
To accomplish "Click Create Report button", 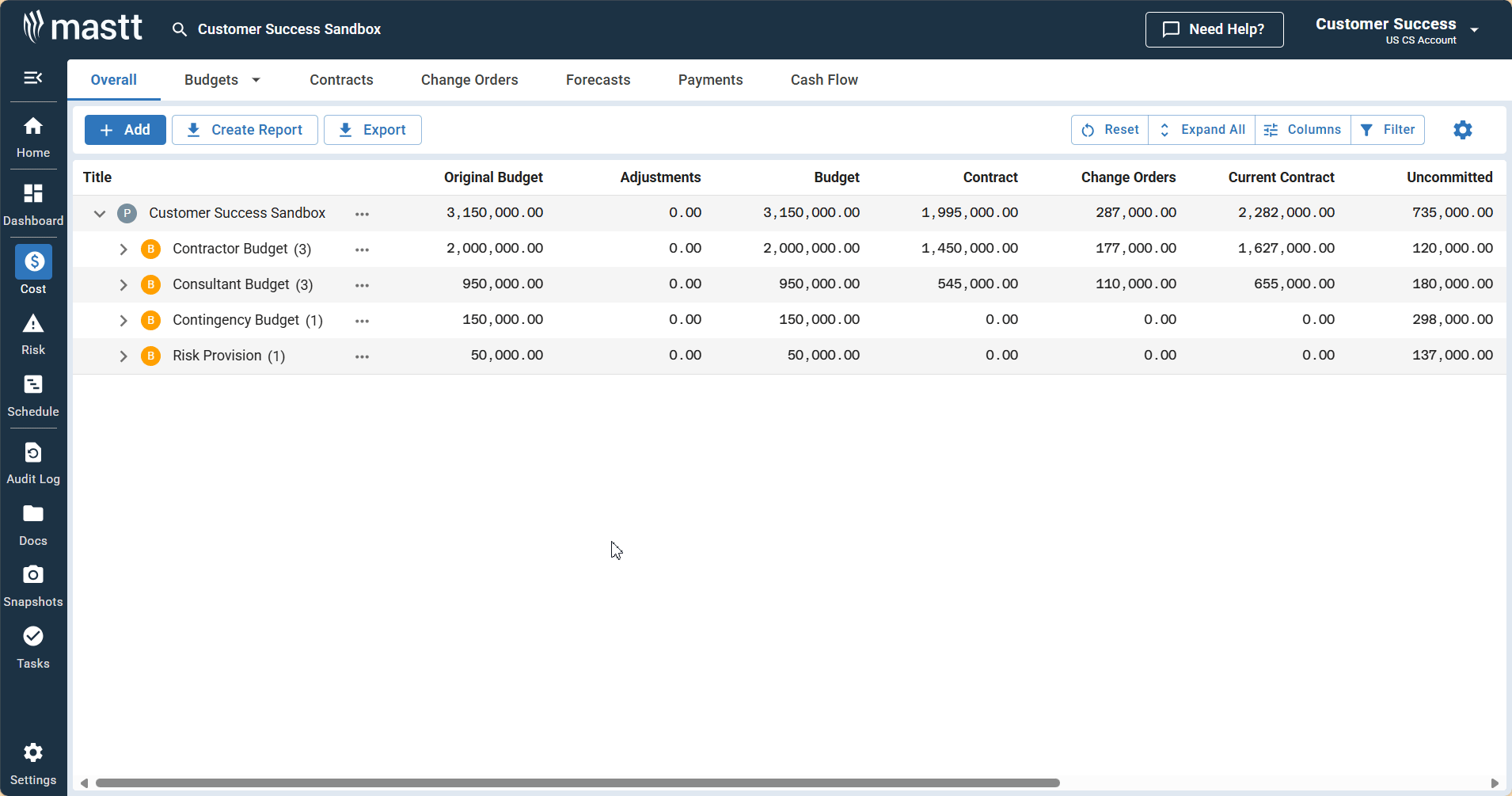I will pyautogui.click(x=245, y=130).
